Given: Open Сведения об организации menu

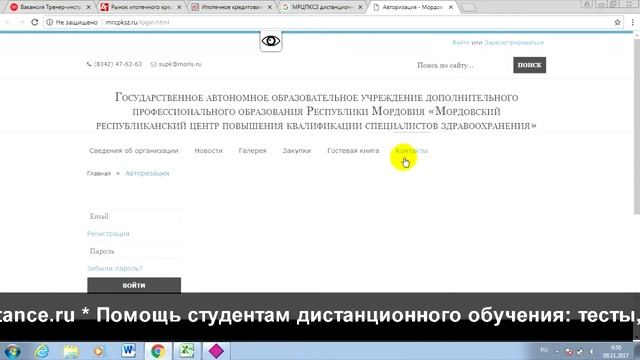Looking at the screenshot, I should [x=134, y=151].
